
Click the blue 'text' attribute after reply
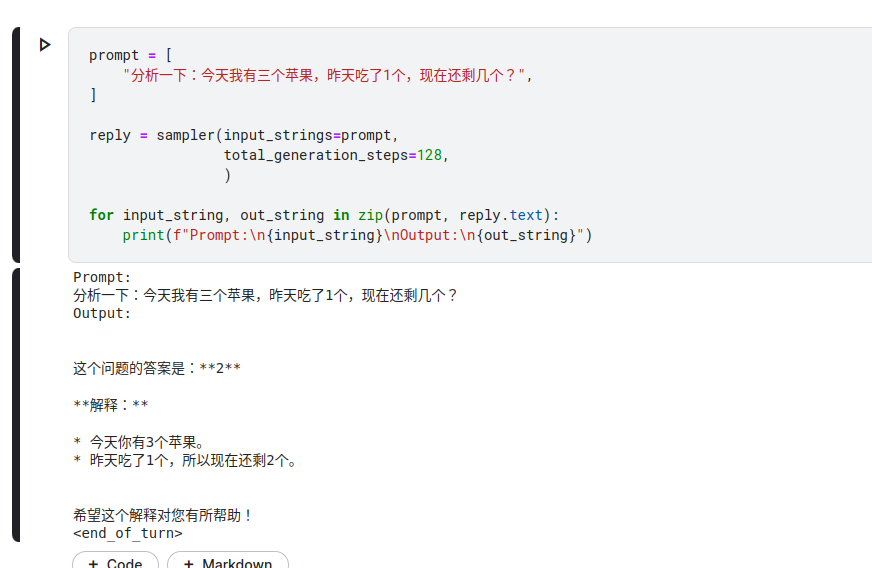[526, 215]
